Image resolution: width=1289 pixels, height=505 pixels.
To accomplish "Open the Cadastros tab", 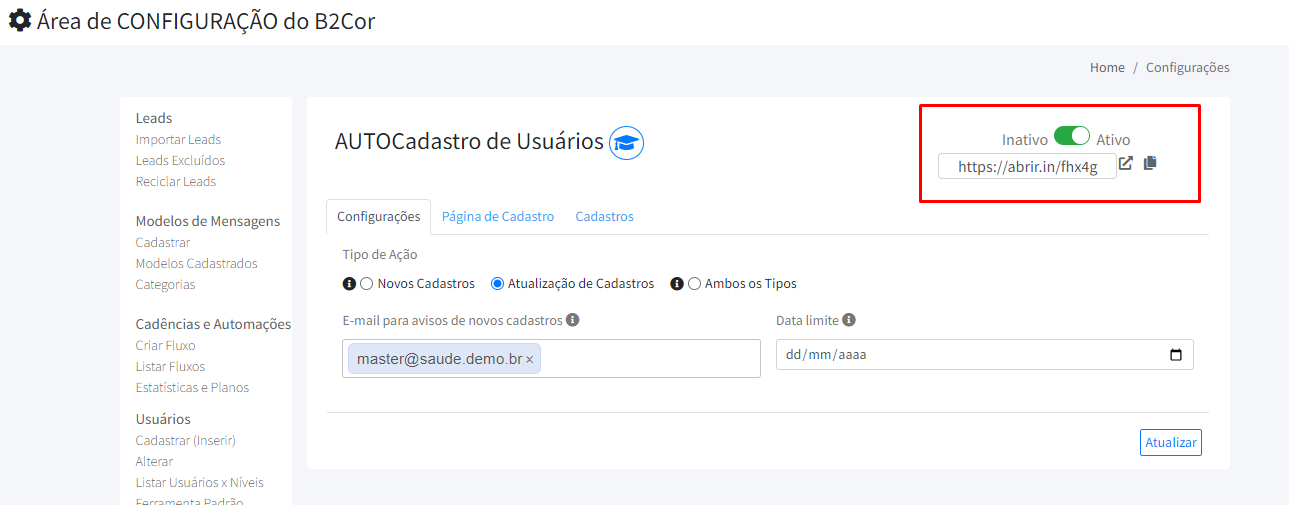I will 604,216.
